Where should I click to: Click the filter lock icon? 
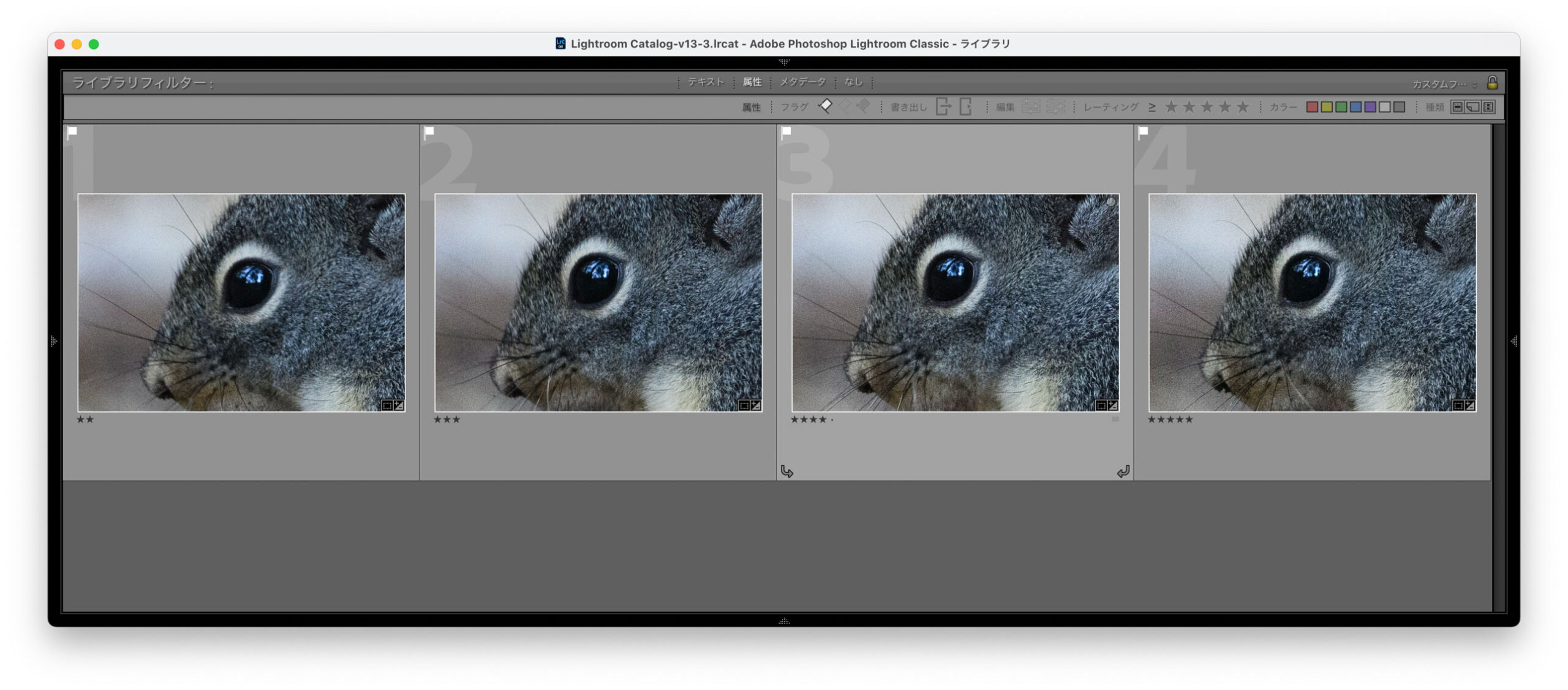point(1492,83)
